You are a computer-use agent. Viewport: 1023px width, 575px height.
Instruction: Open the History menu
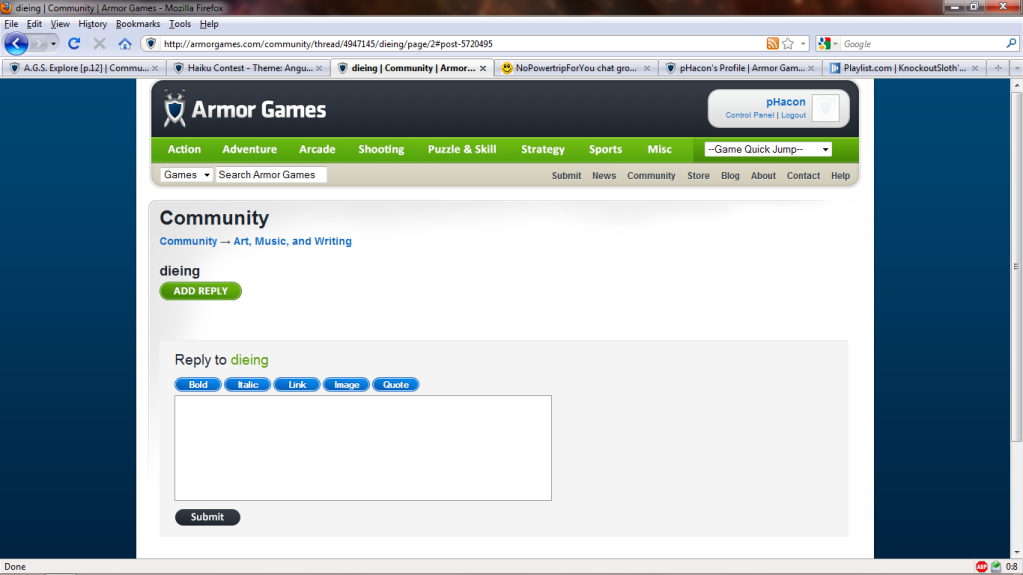(92, 24)
